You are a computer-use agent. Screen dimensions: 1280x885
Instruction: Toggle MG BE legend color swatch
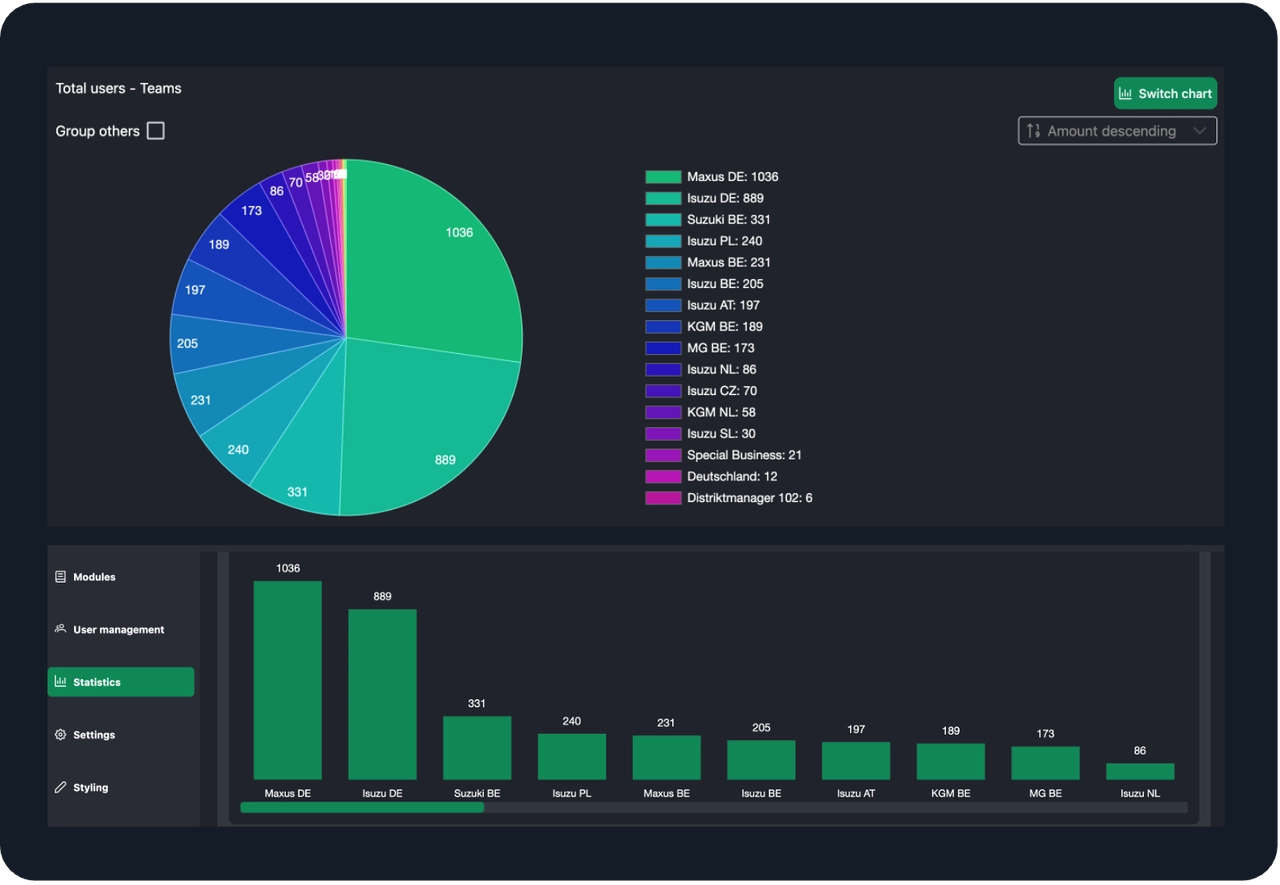pyautogui.click(x=663, y=348)
